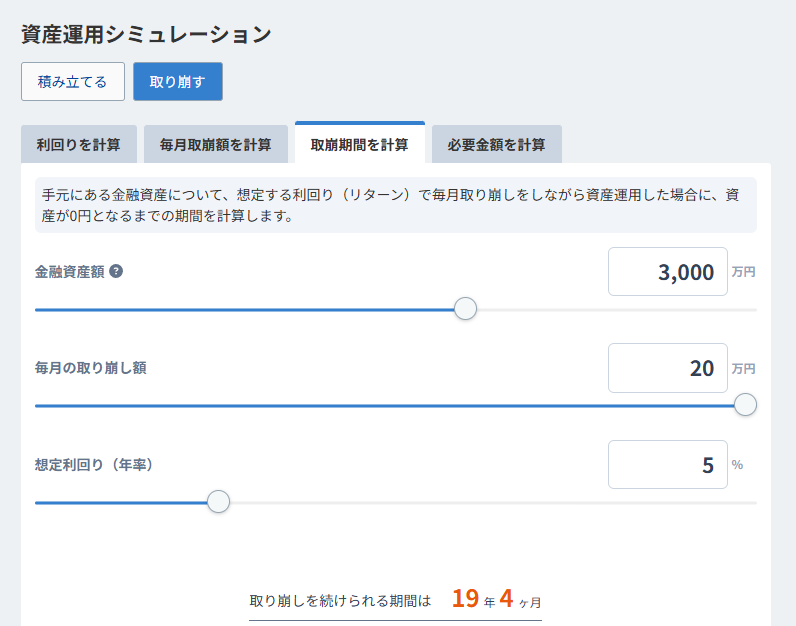Select the 取り崩す mode button
The height and width of the screenshot is (626, 796).
[177, 82]
